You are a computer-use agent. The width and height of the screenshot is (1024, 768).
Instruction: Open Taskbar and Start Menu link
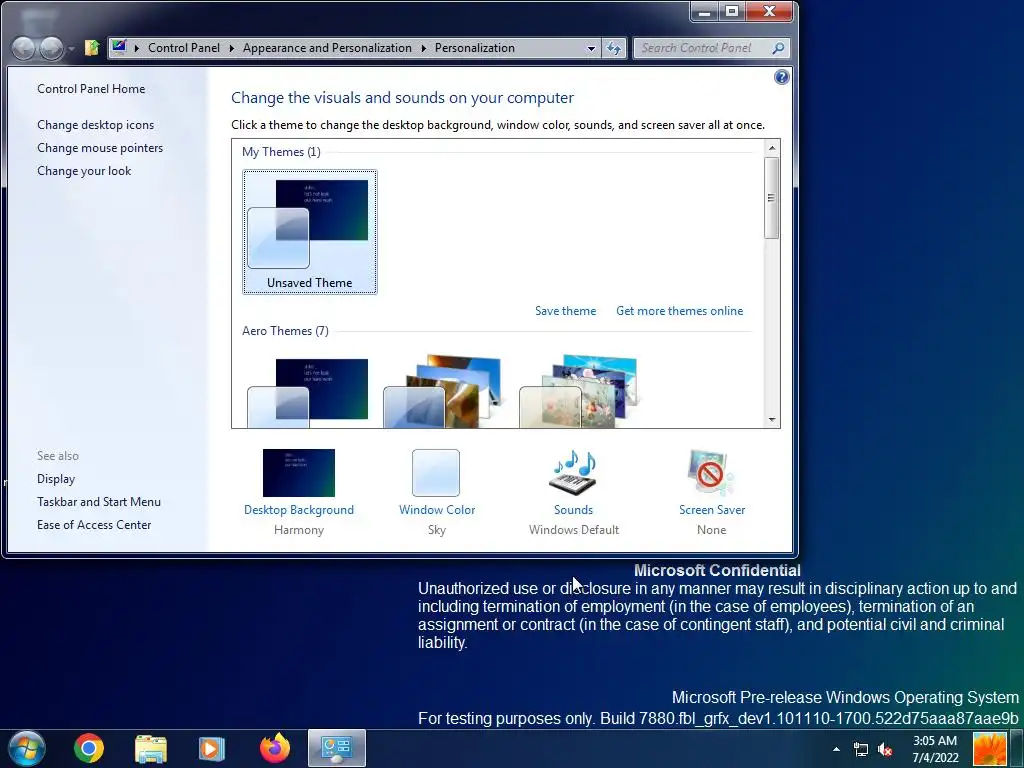pos(99,502)
